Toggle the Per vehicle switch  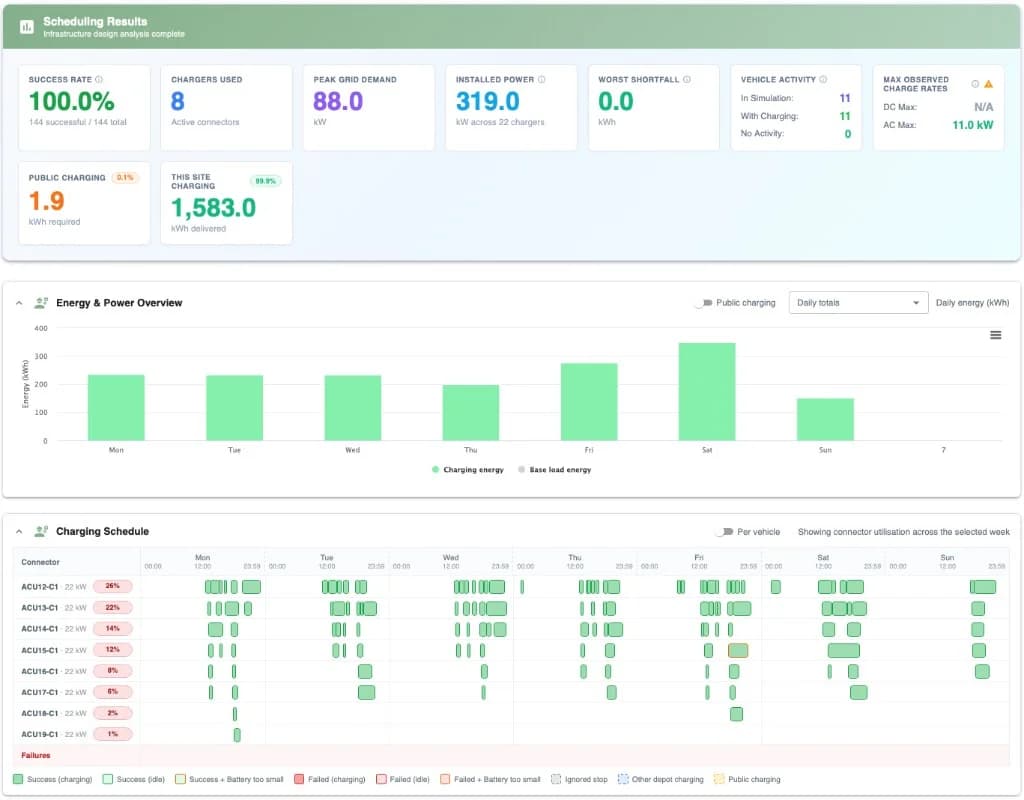tap(724, 532)
